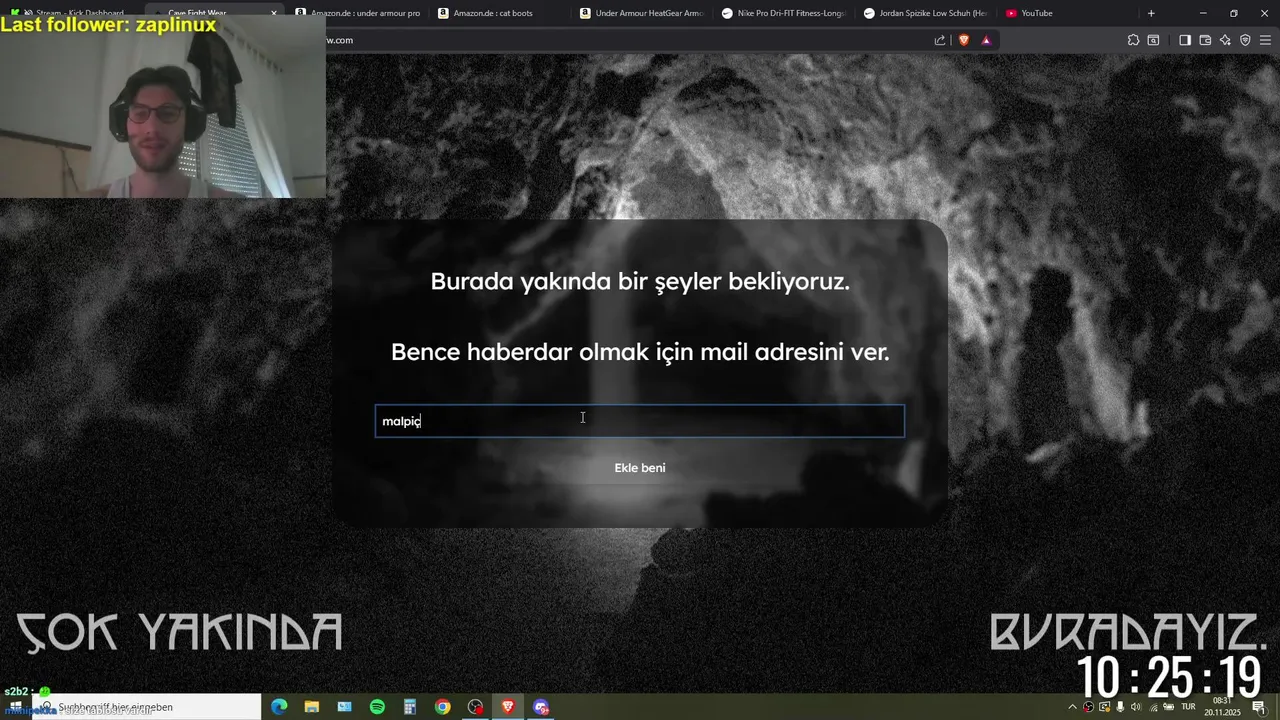The image size is (1280, 720).
Task: Focus the mail address input field
Action: pyautogui.click(x=640, y=421)
